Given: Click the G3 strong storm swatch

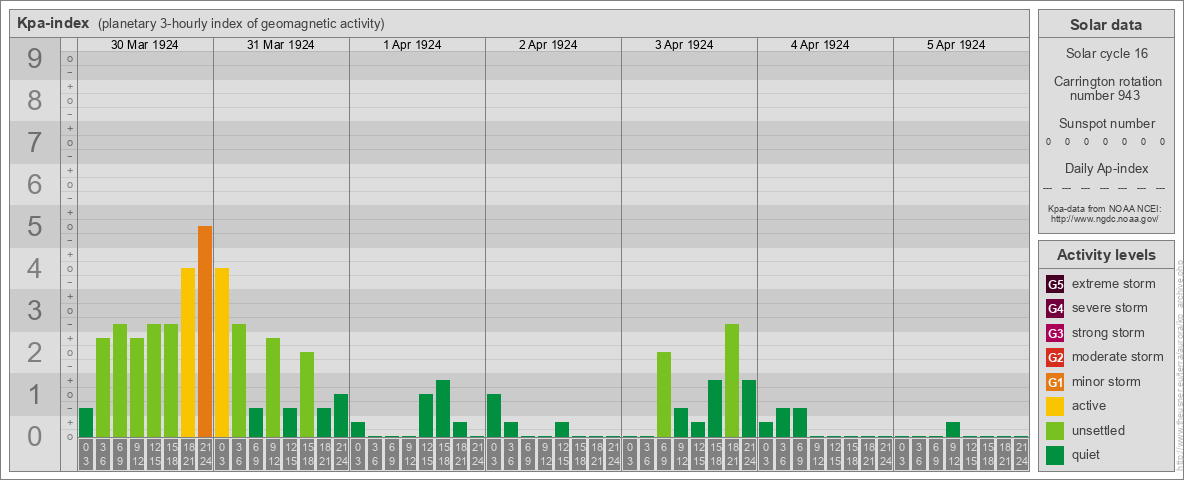Looking at the screenshot, I should pos(1056,333).
